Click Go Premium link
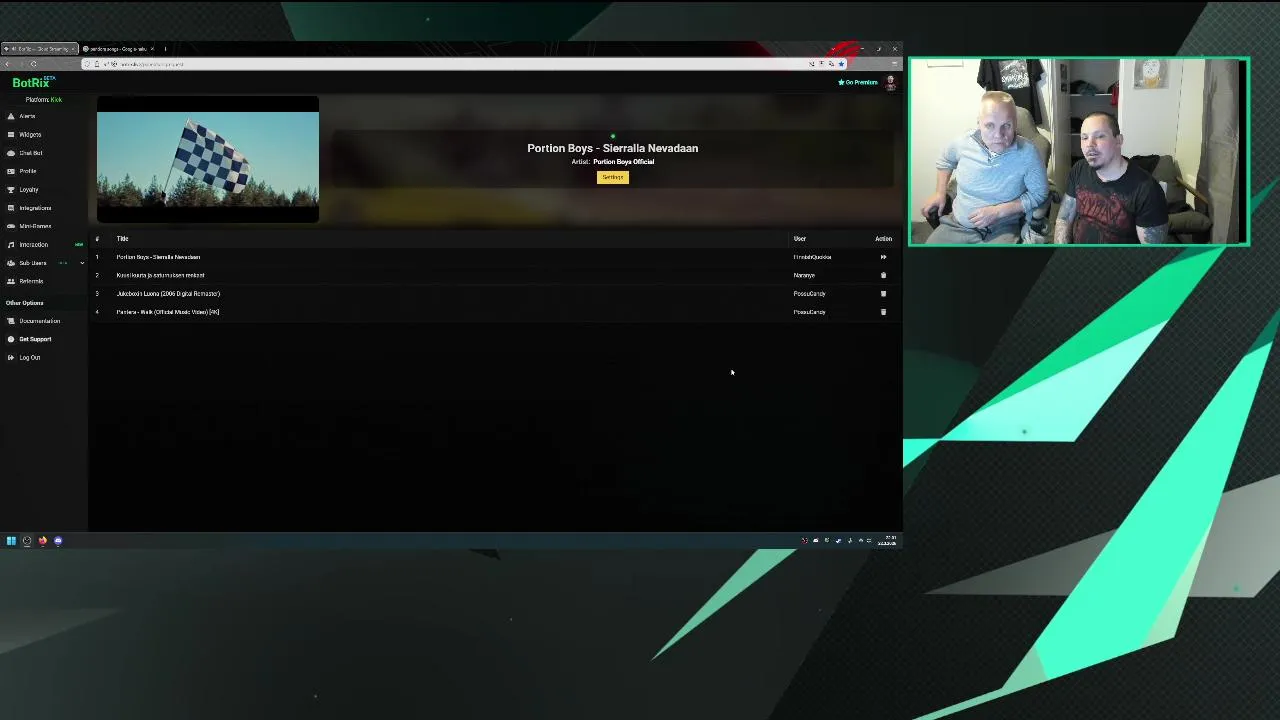This screenshot has width=1280, height=720. [x=858, y=82]
